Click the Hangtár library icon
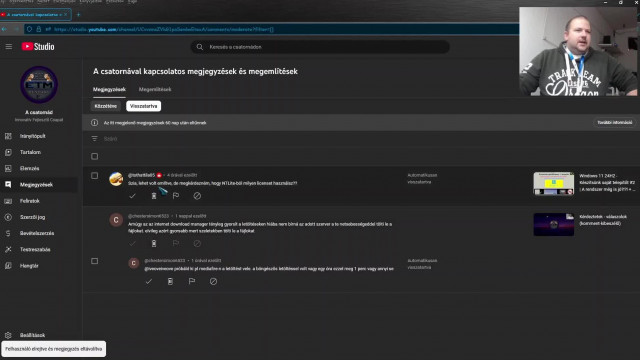The image size is (640, 360). click(x=8, y=266)
